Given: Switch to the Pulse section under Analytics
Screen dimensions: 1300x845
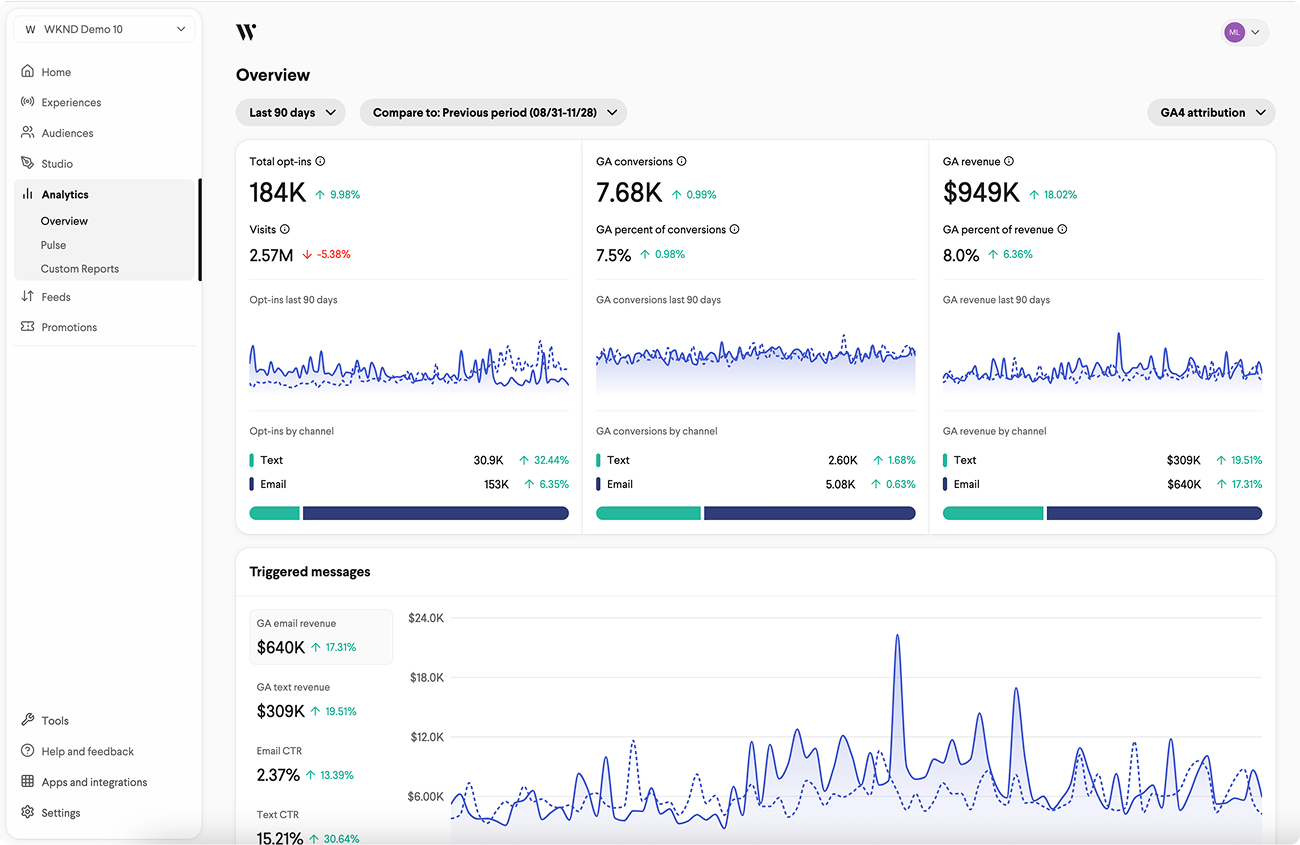Looking at the screenshot, I should [53, 244].
